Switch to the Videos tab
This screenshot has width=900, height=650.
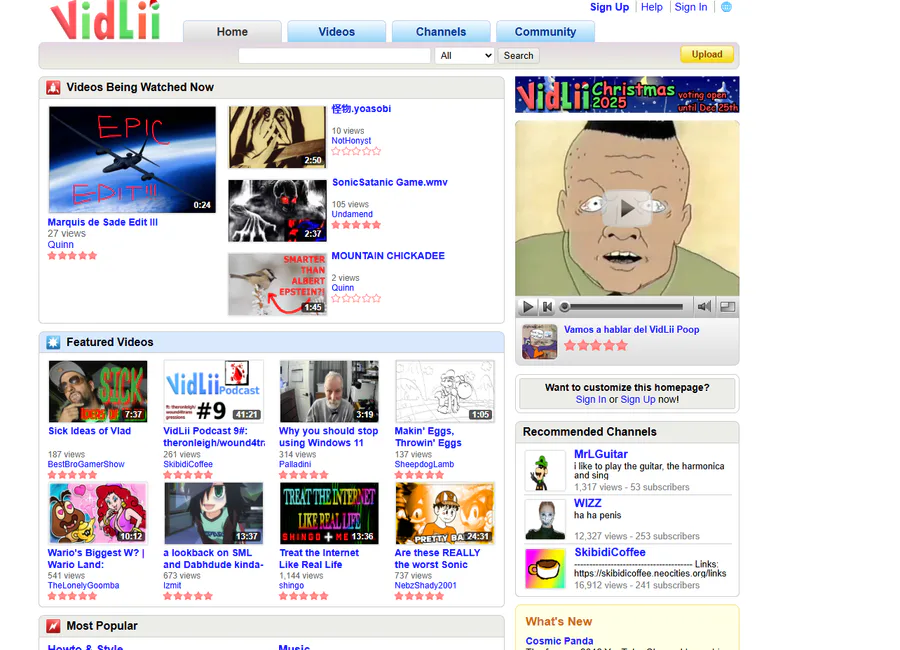[336, 32]
